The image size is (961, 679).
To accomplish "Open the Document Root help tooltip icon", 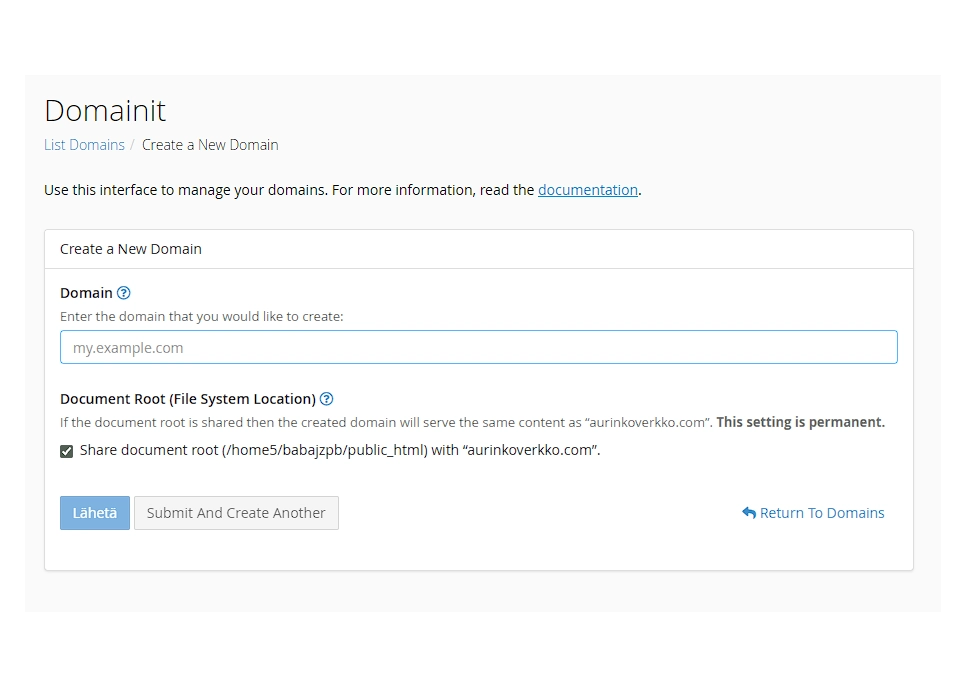I will coord(326,399).
